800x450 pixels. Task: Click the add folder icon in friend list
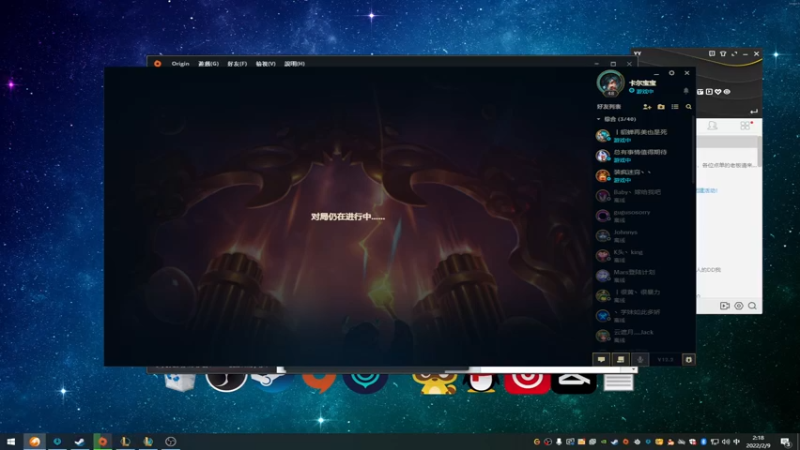661,107
